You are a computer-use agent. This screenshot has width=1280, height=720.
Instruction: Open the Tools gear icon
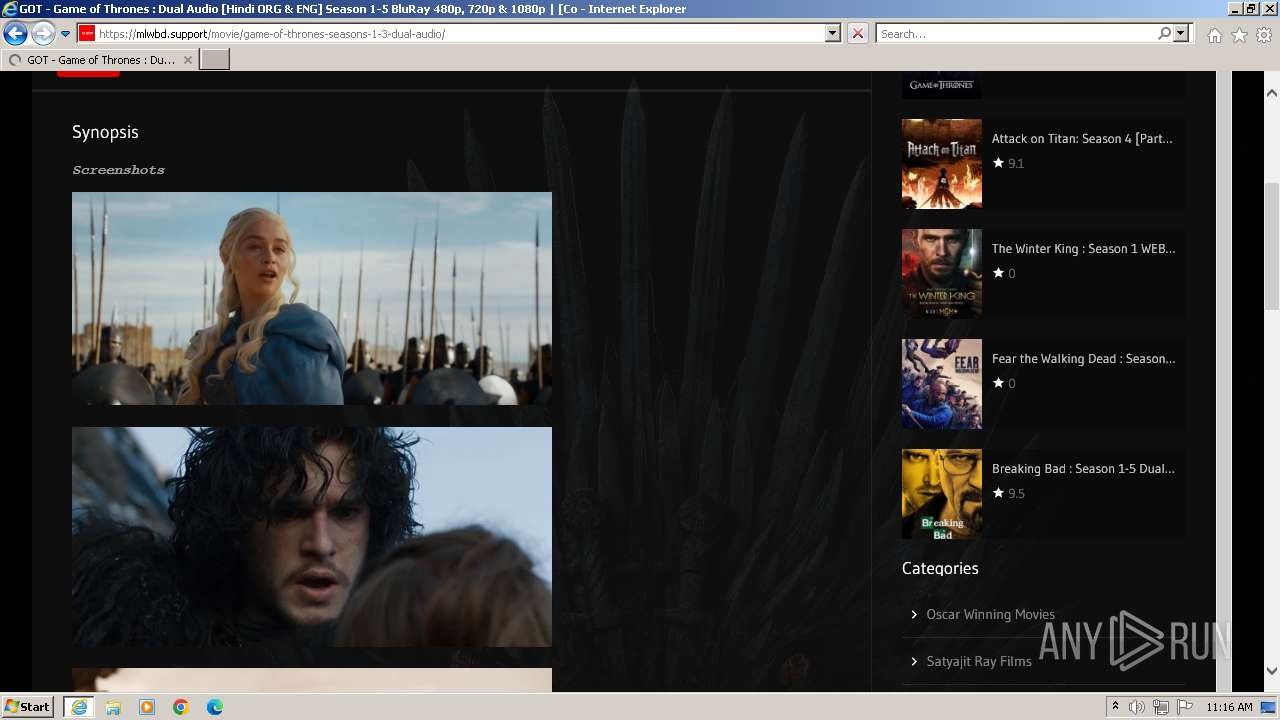pos(1264,35)
